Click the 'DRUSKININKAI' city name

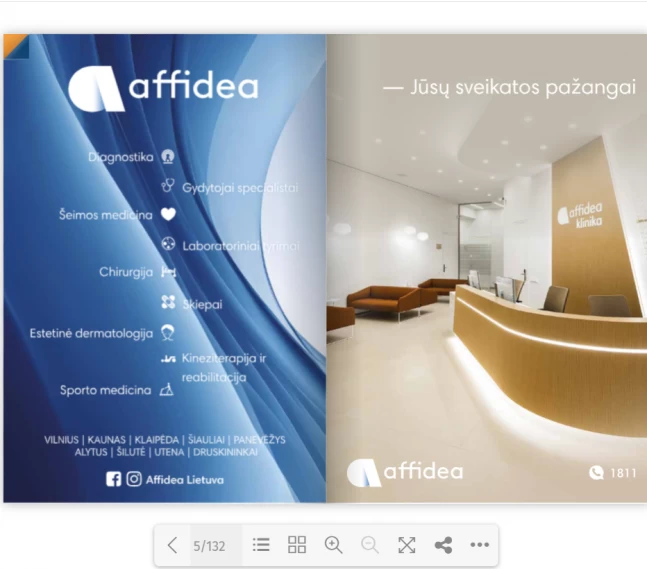(x=225, y=452)
